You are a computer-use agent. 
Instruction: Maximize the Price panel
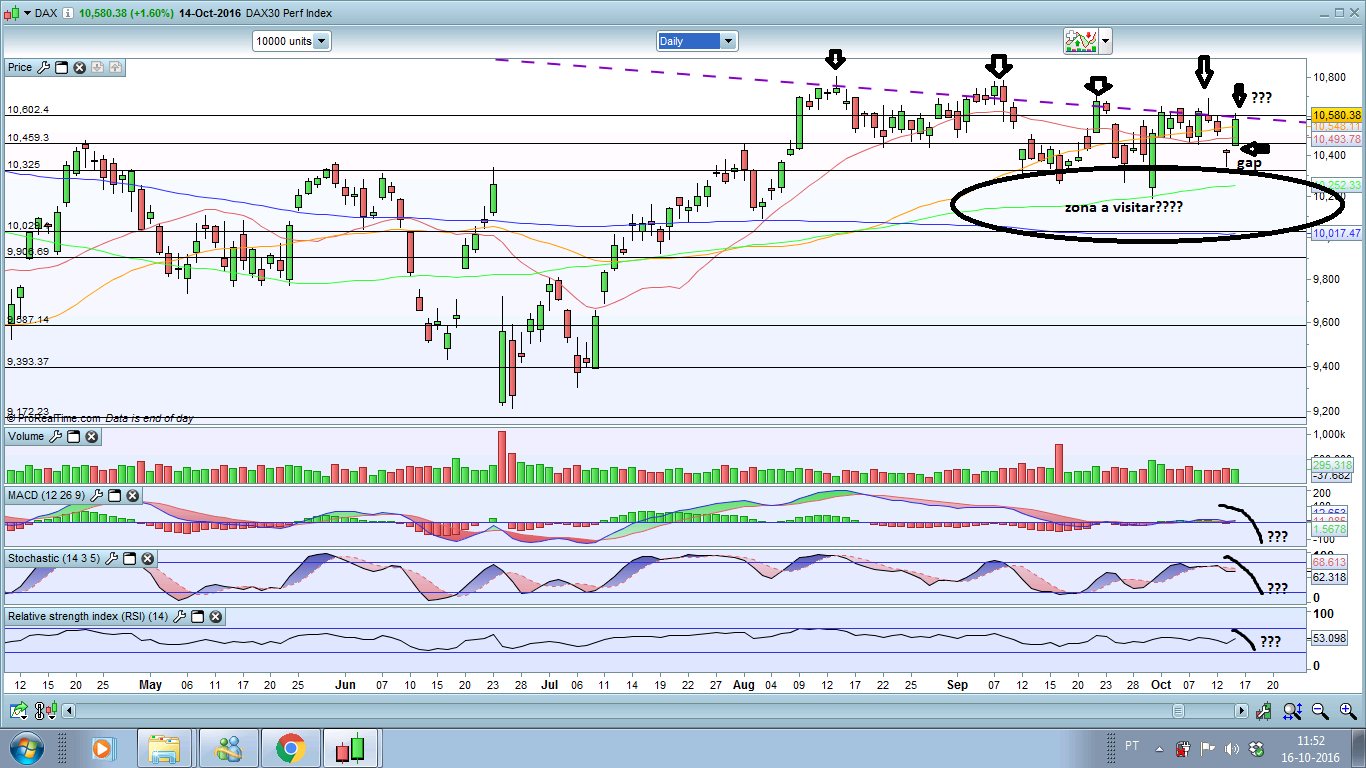61,68
